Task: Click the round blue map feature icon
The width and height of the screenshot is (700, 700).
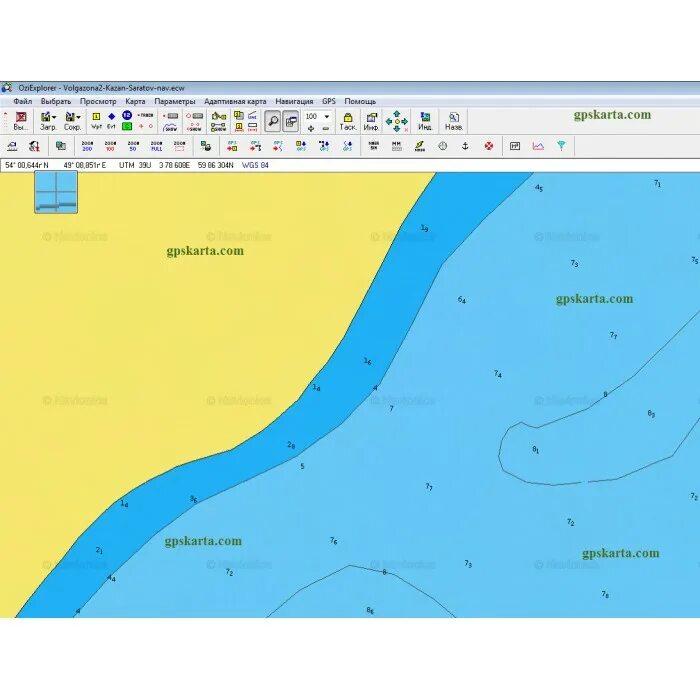Action: click(127, 115)
